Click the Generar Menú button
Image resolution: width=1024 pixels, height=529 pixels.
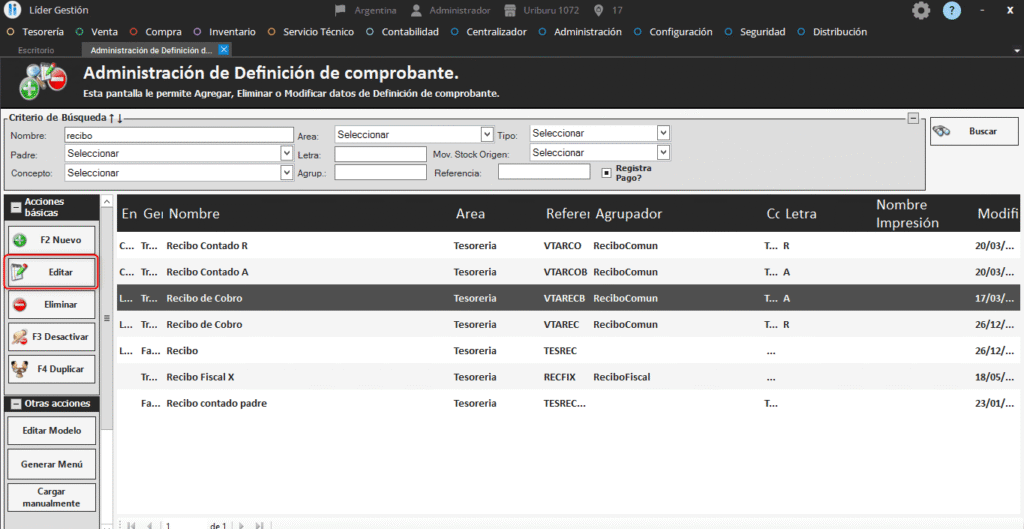pos(52,464)
